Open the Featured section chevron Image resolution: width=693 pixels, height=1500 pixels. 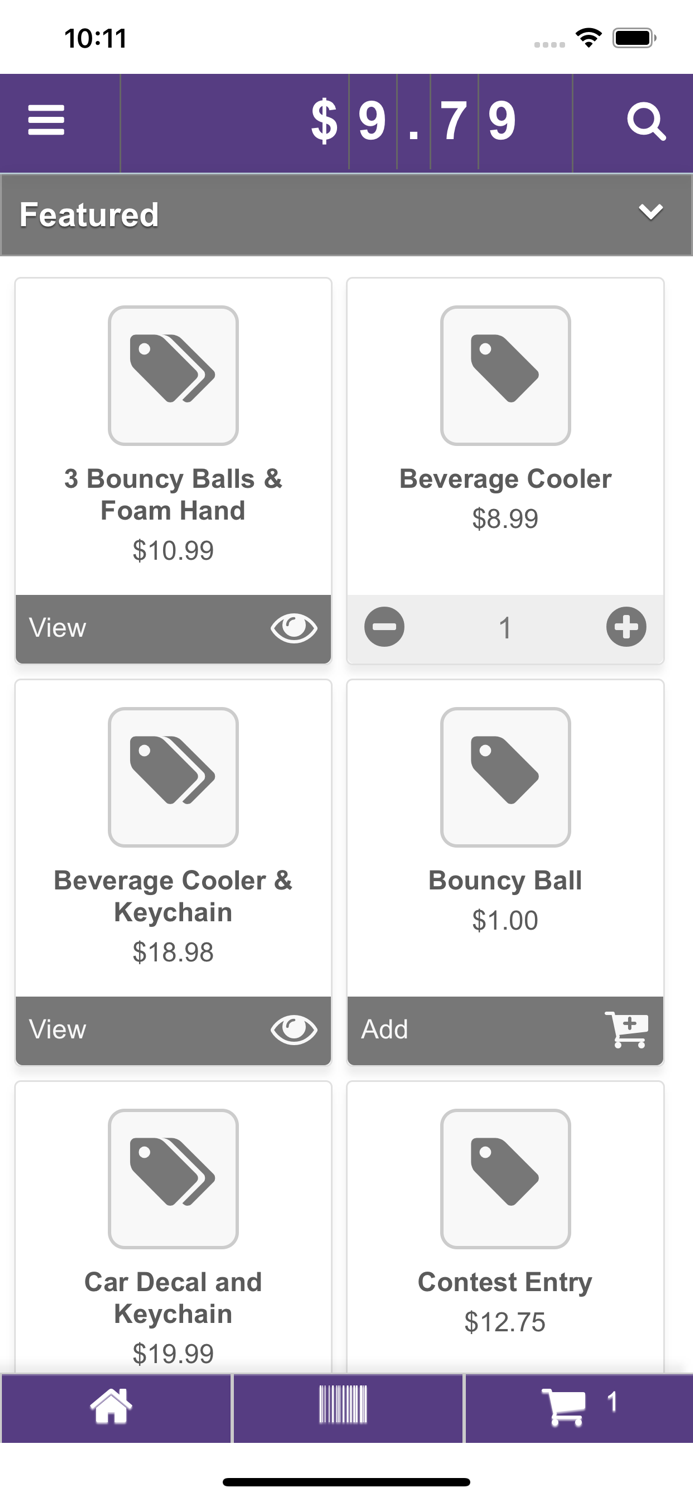[x=650, y=212]
